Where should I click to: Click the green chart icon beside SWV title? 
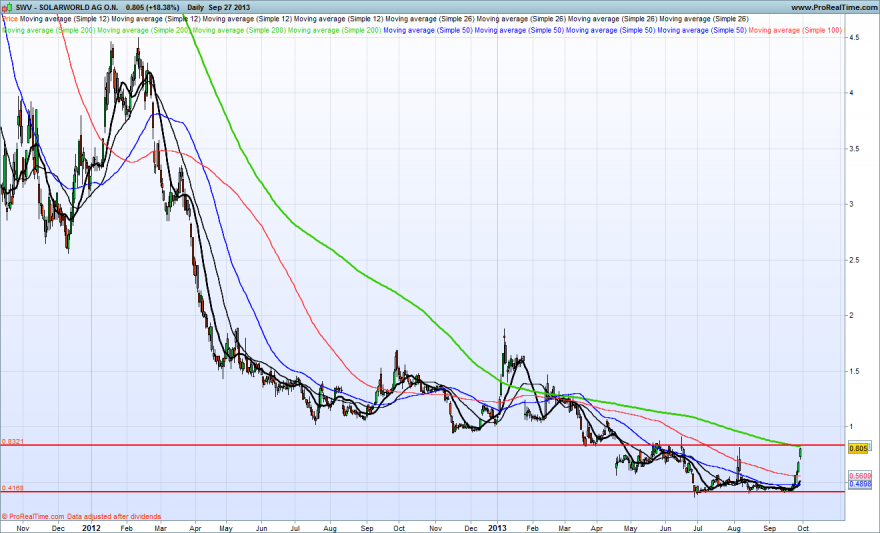point(7,7)
